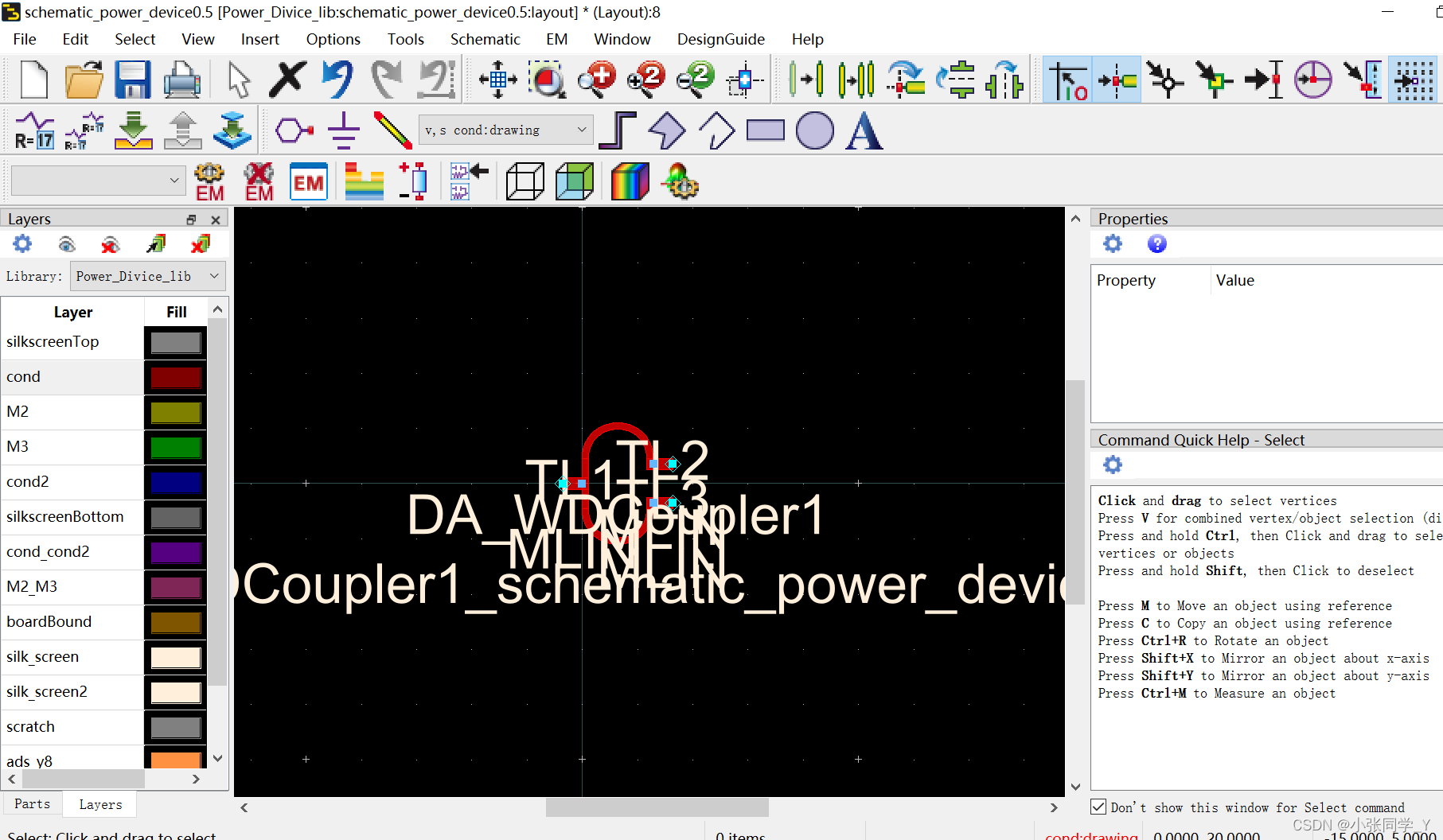
Task: Switch to the Parts tab
Action: [32, 804]
